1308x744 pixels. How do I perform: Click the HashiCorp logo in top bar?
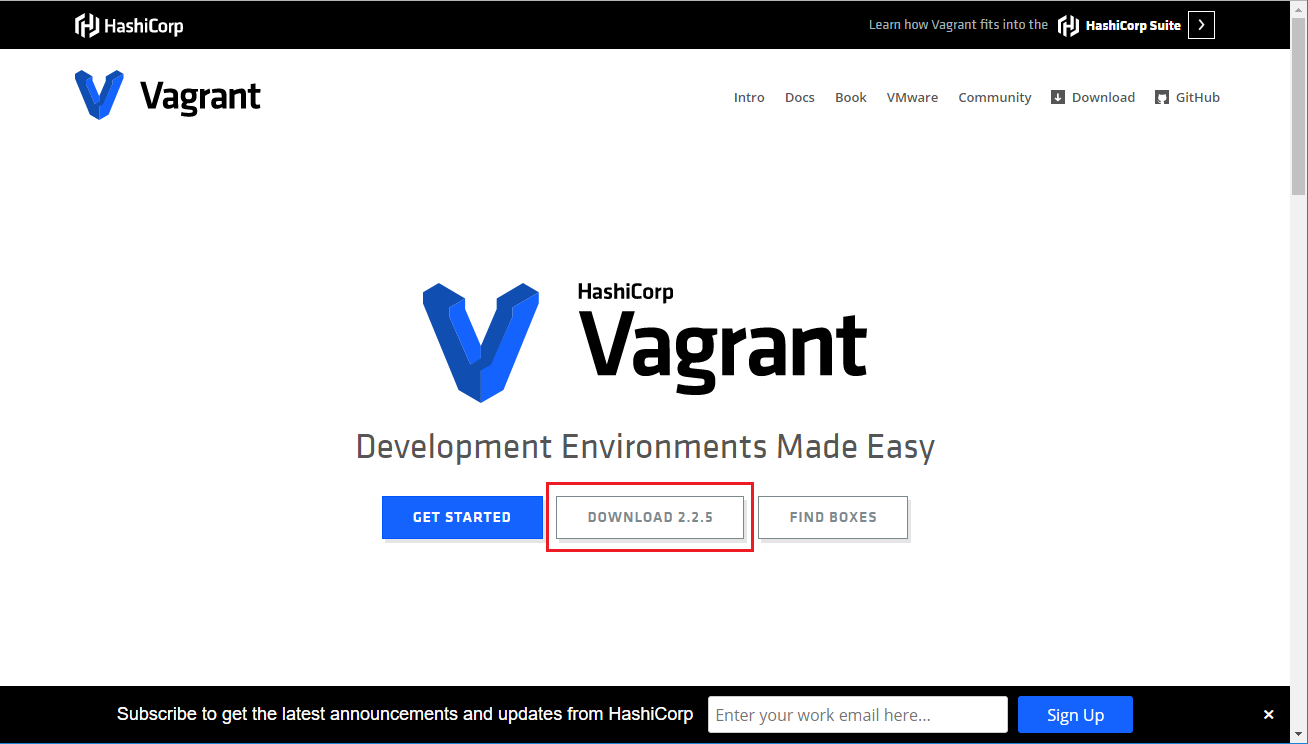tap(129, 25)
